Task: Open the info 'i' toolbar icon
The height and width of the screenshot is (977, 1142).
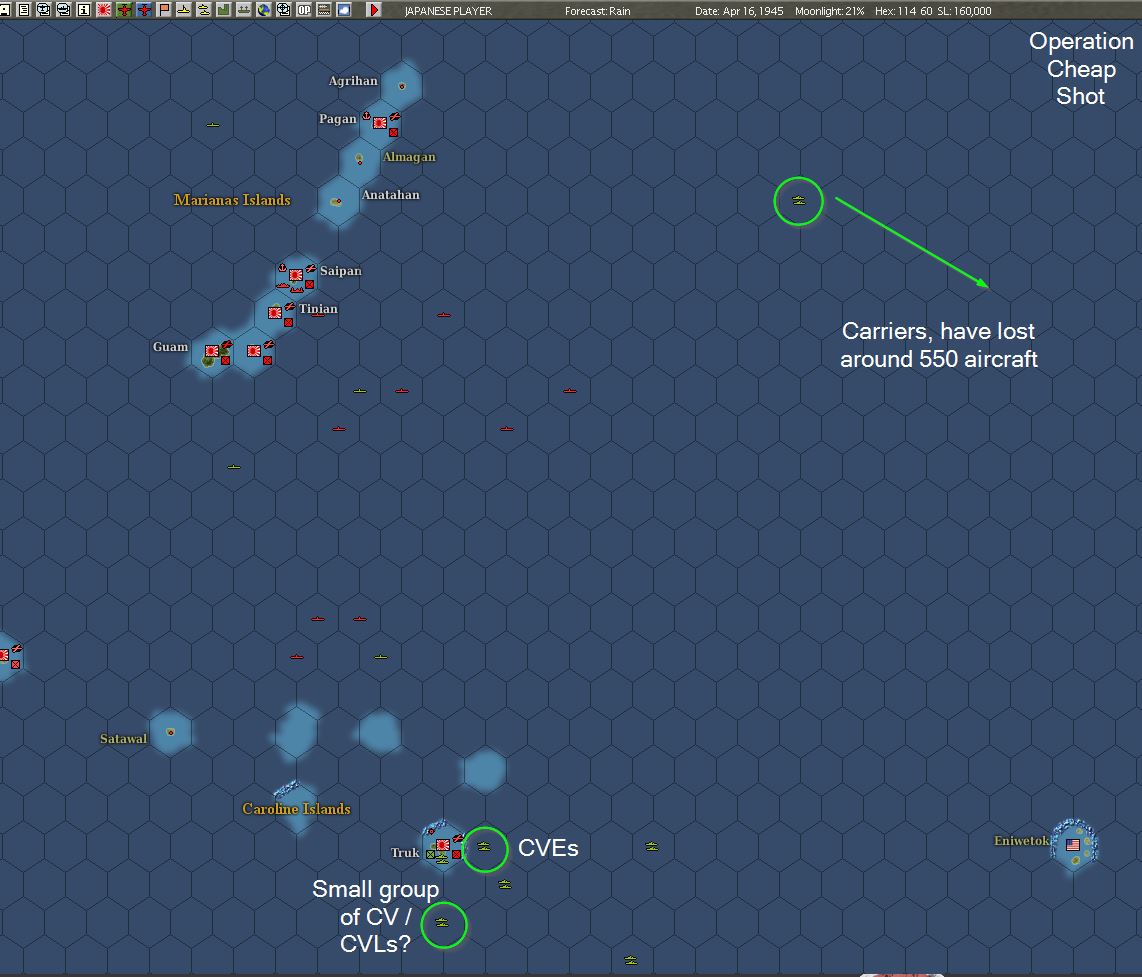Action: click(x=84, y=10)
